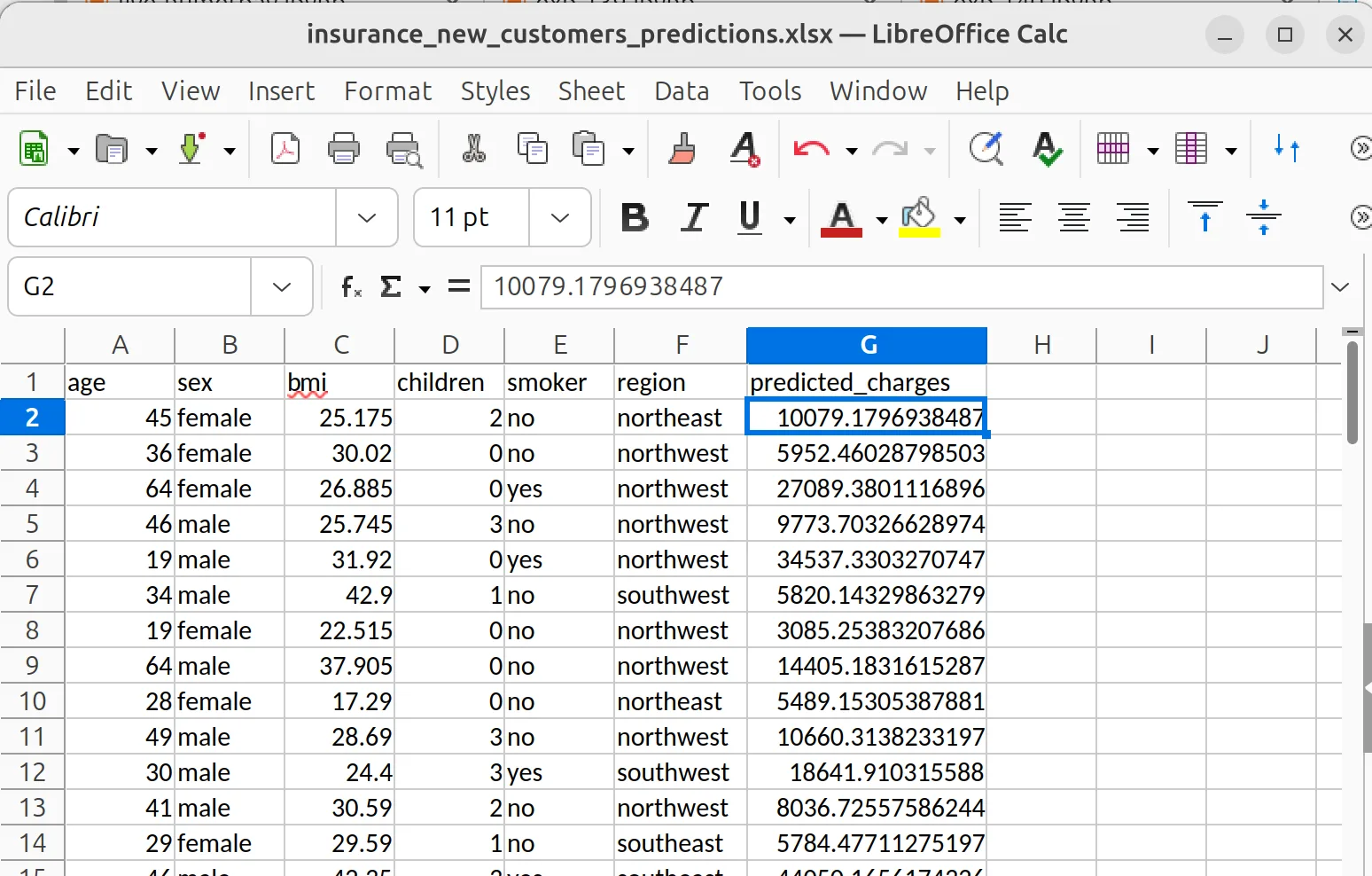Click the Cut scissors icon
1372x876 pixels.
point(474,149)
